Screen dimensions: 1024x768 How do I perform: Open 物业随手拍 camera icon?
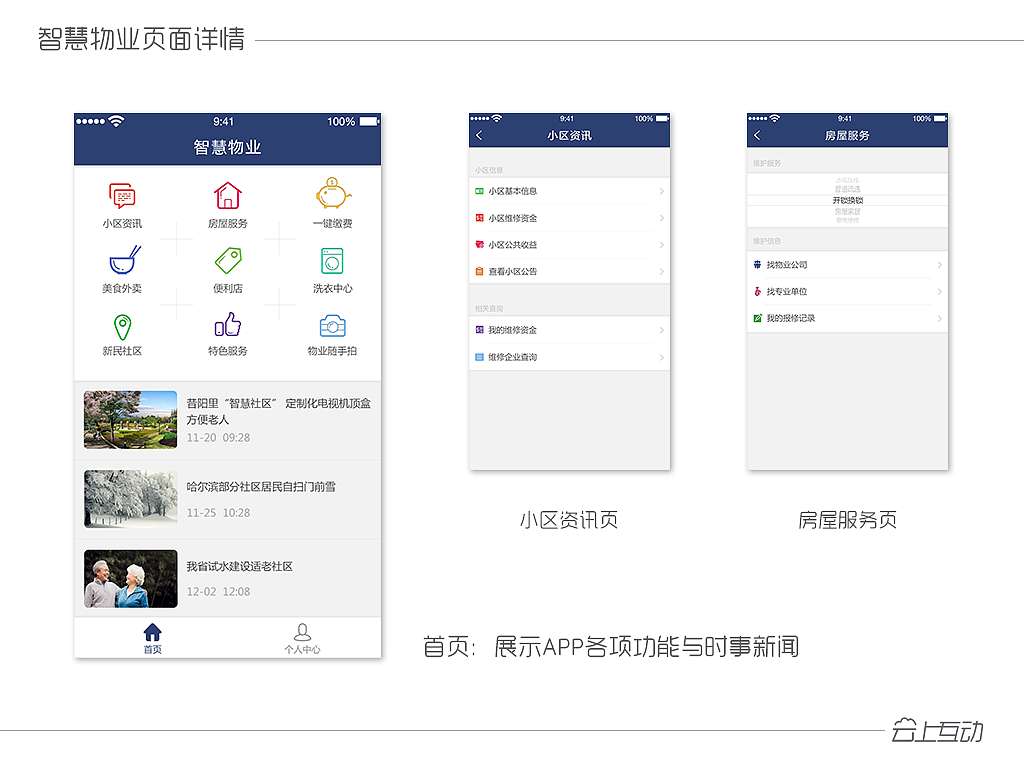point(331,326)
